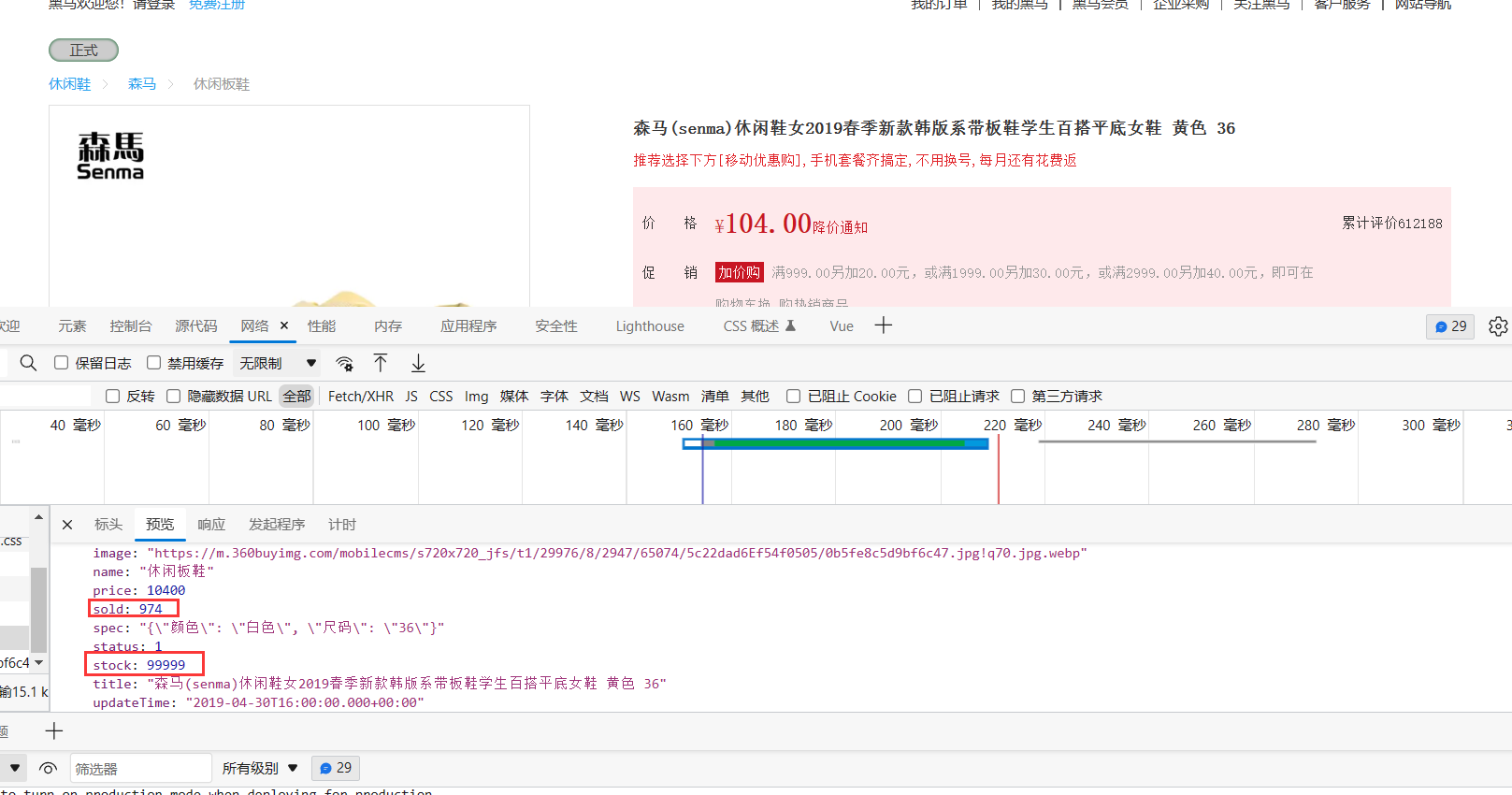Click the 正式 status button
Screen dimensions: 1512x795
(x=83, y=51)
